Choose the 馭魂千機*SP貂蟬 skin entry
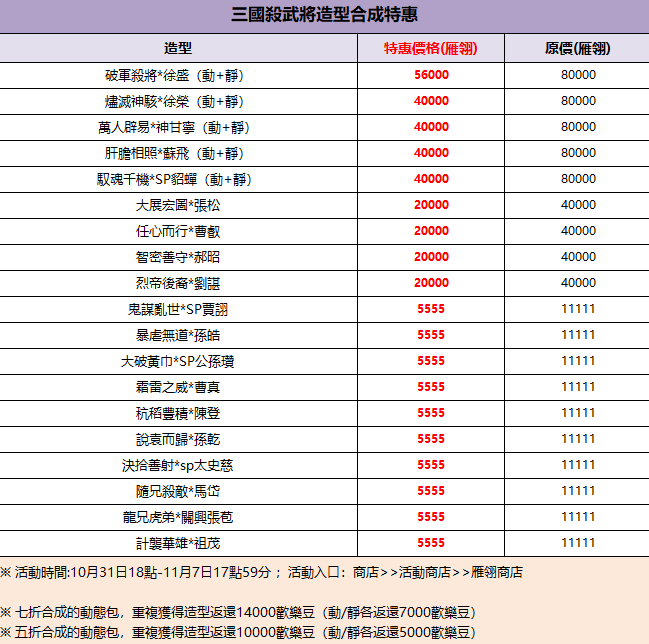This screenshot has height=644, width=649. (x=178, y=179)
